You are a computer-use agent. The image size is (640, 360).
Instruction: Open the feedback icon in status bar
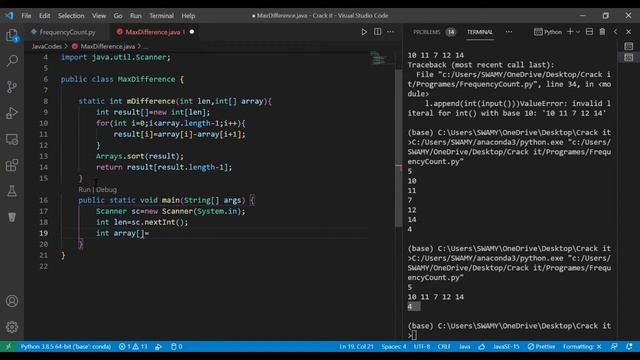(x=614, y=347)
